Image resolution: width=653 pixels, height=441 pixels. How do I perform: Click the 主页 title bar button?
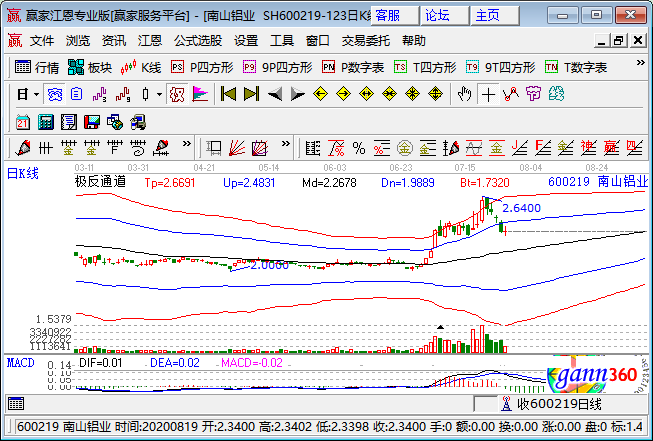coord(494,15)
